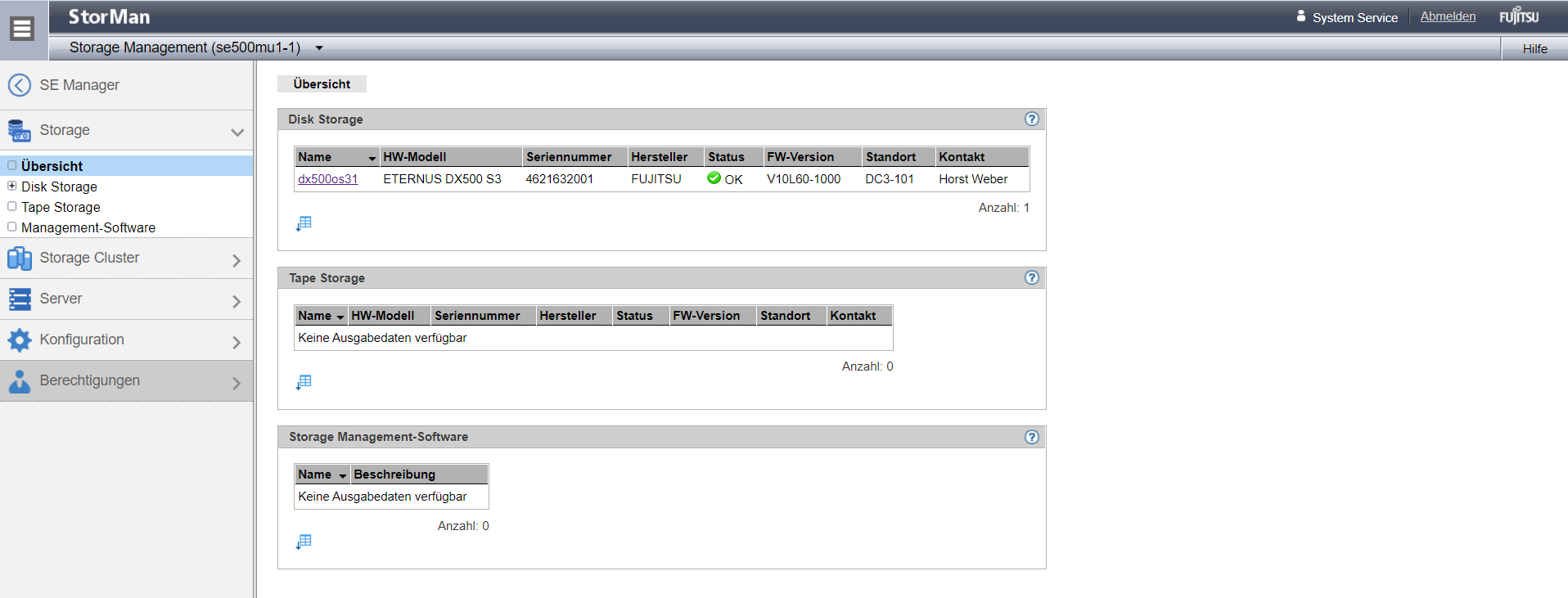Click the Disk Storage panel header

[661, 119]
